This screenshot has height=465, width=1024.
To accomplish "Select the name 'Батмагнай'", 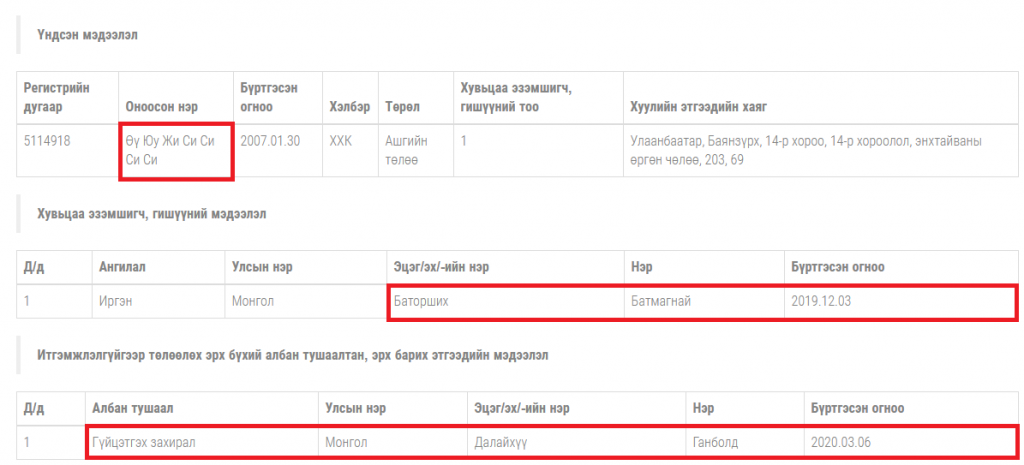I will (x=660, y=302).
